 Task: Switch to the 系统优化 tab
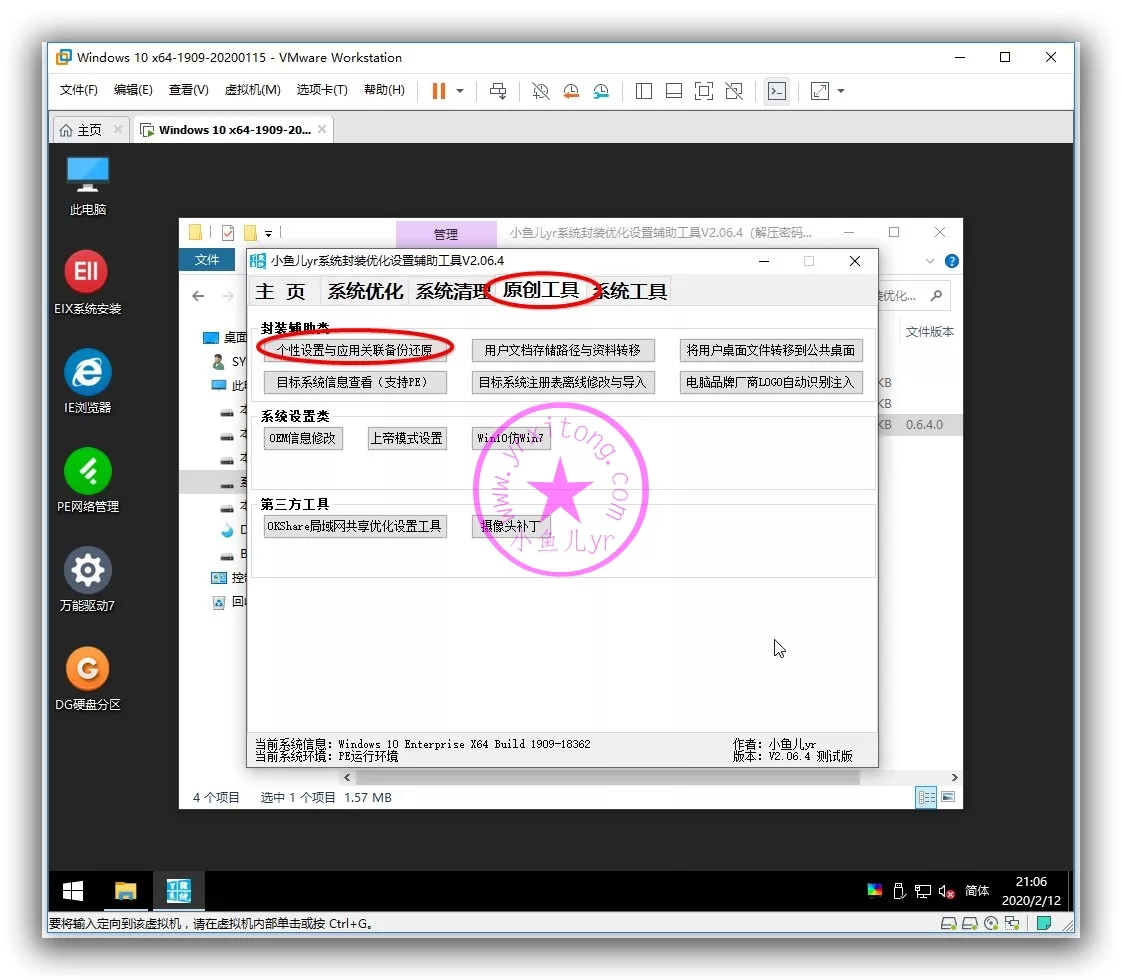click(x=365, y=291)
